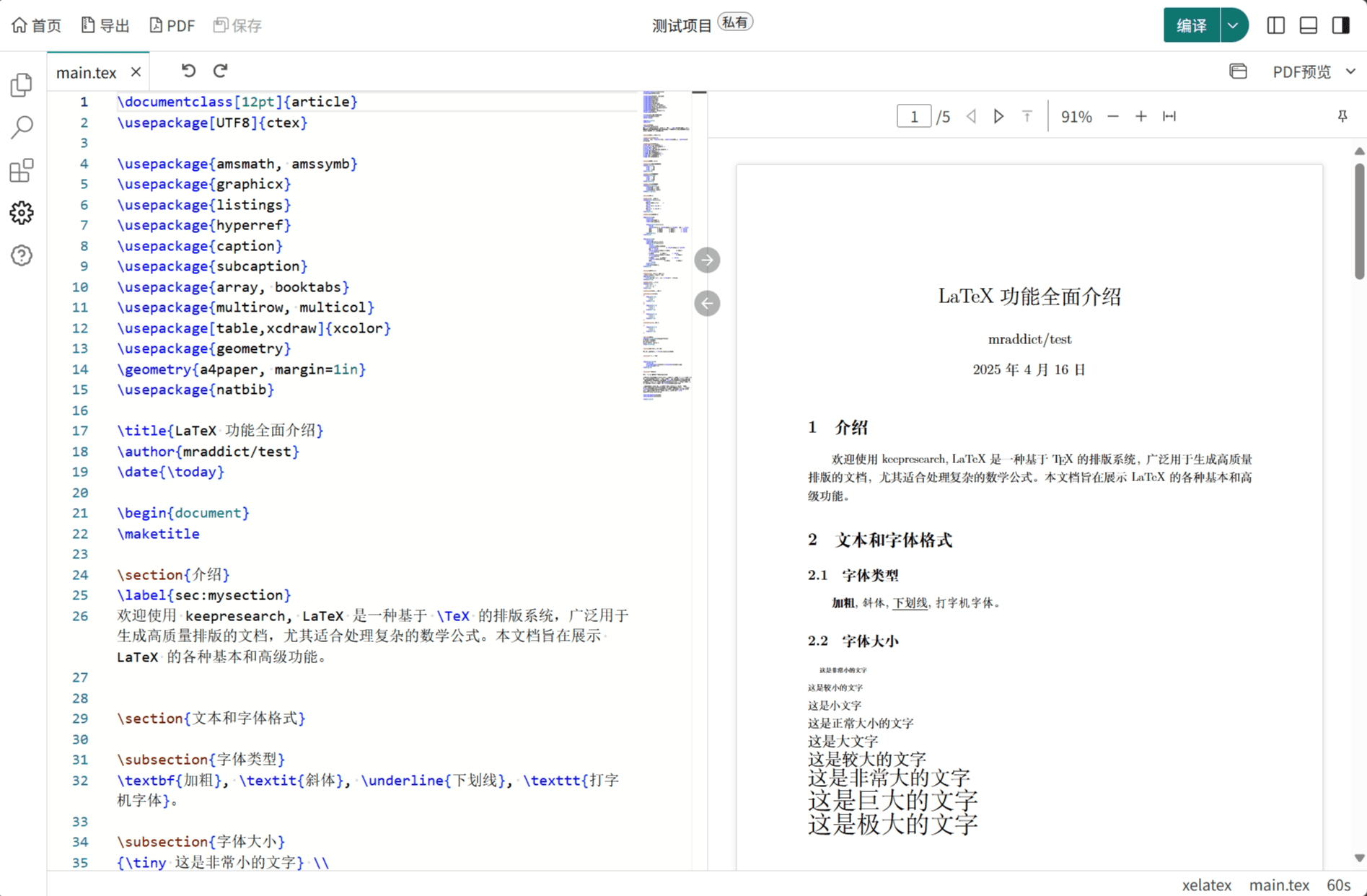Toggle the left sidebar layout panel
The height and width of the screenshot is (896, 1367).
tap(1275, 25)
